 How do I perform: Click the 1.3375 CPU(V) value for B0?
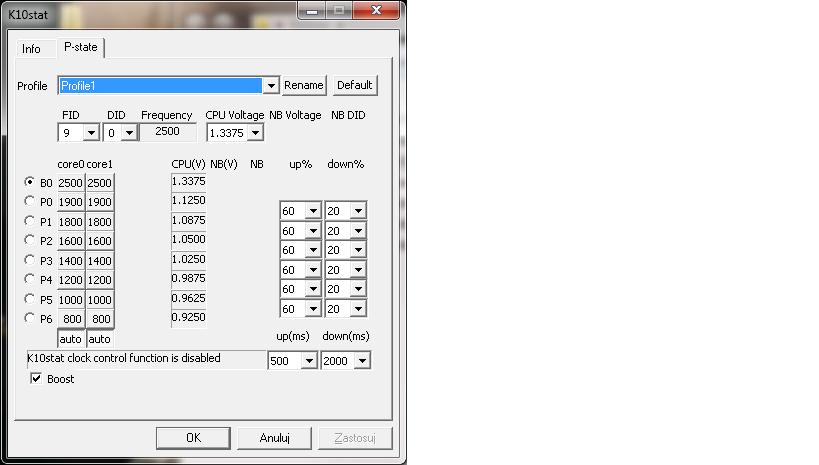pyautogui.click(x=189, y=181)
